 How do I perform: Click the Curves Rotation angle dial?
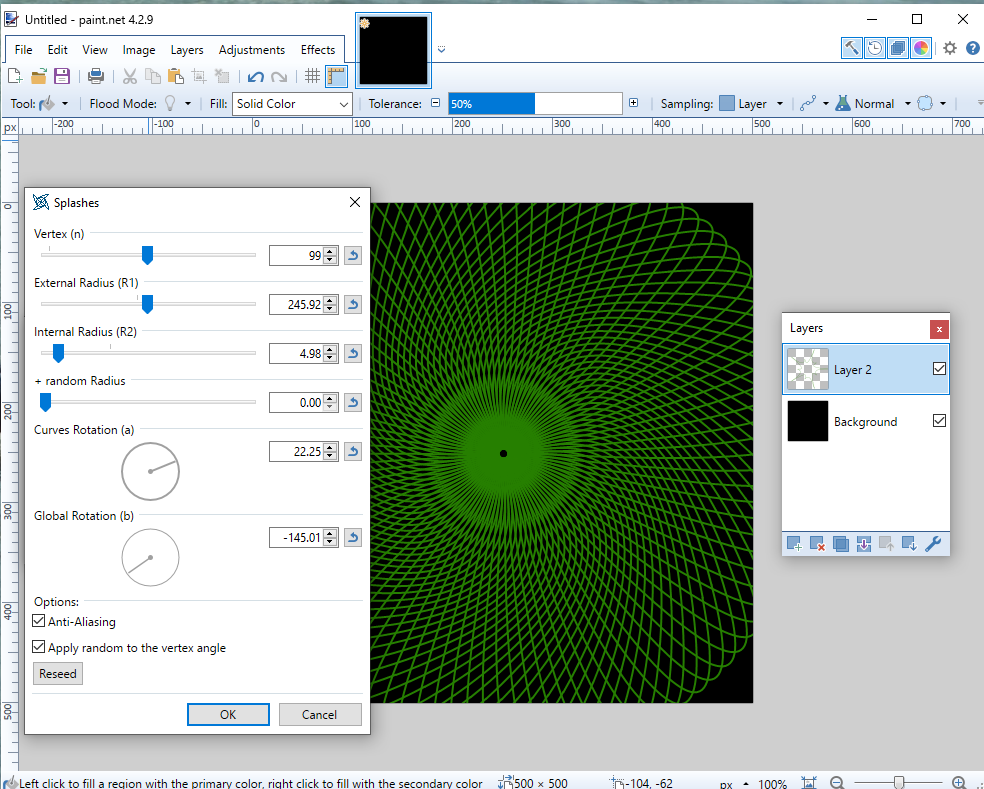tap(151, 471)
